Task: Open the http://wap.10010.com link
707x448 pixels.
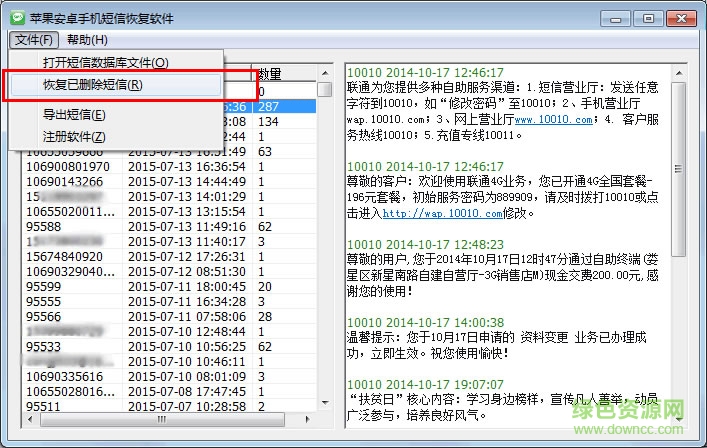Action: click(442, 213)
